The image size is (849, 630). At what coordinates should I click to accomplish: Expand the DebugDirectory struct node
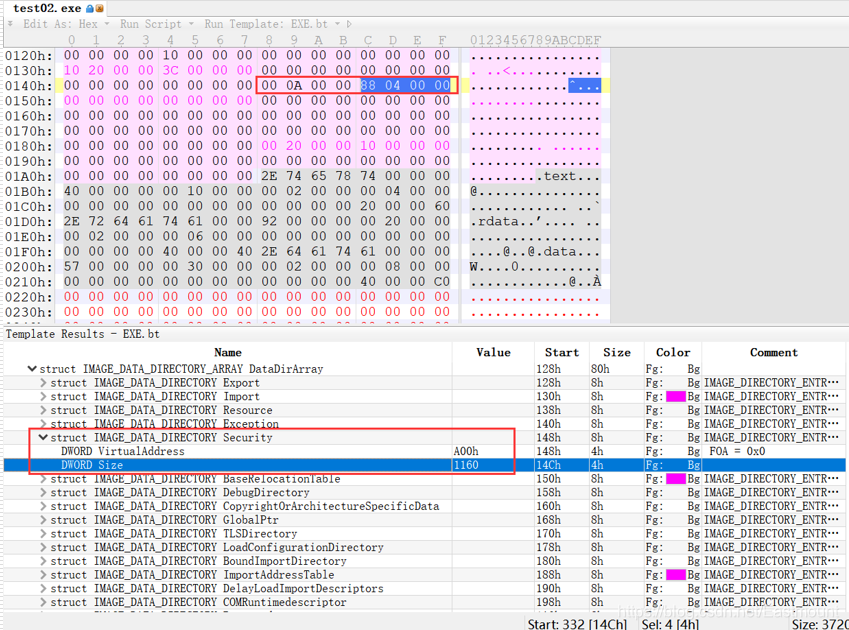tap(43, 493)
